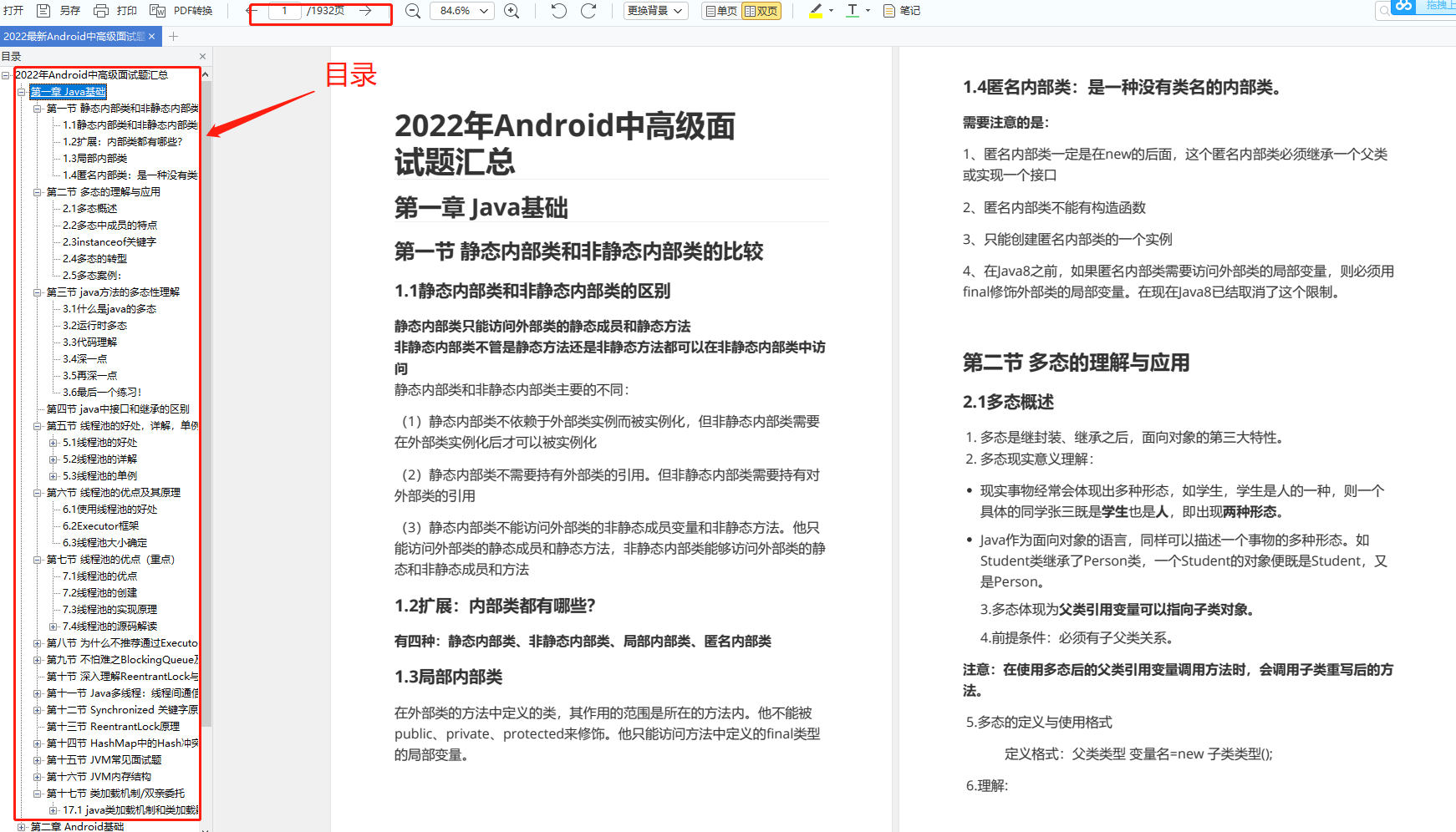Open 第四节 java中接口和继承的区别 entry
This screenshot has width=1456, height=832.
118,409
